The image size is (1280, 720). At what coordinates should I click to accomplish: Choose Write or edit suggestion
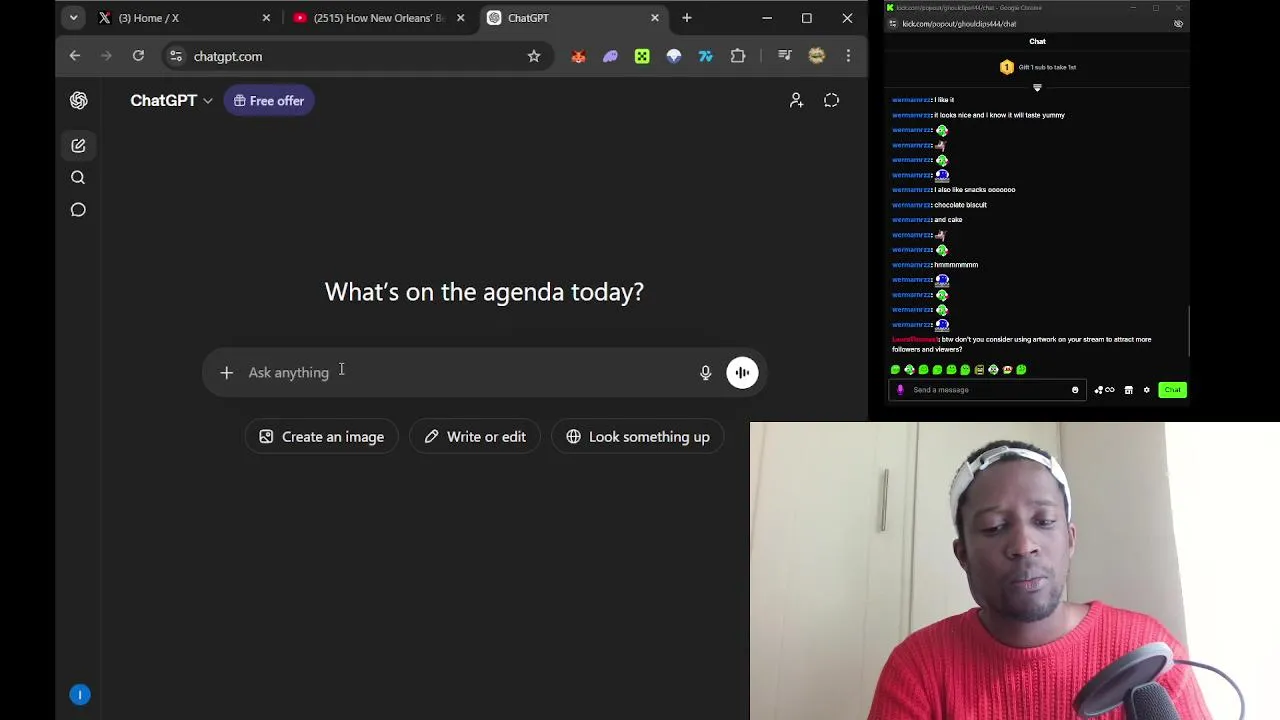pyautogui.click(x=474, y=437)
